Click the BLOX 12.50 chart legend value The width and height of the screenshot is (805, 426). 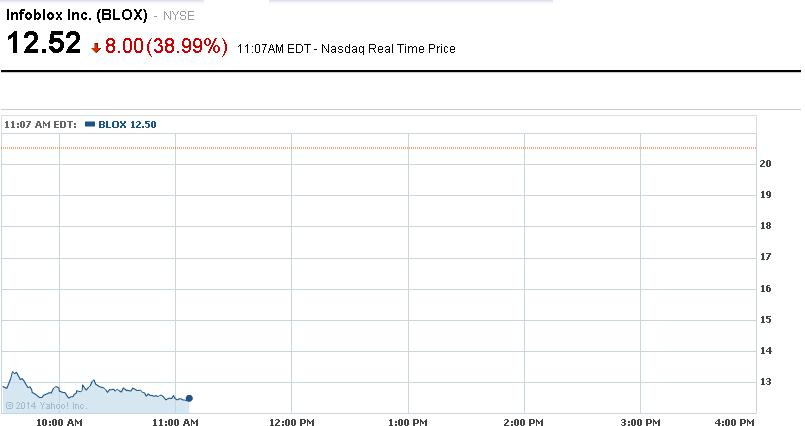pyautogui.click(x=127, y=125)
